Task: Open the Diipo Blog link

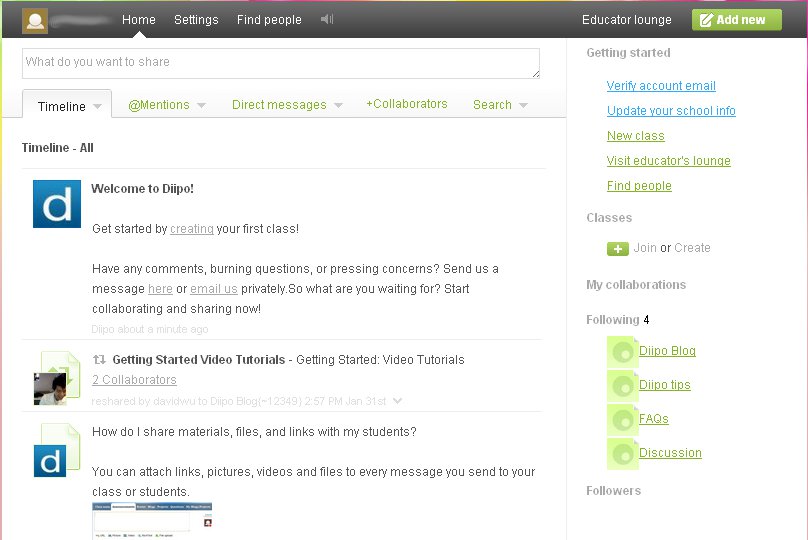Action: 667,351
